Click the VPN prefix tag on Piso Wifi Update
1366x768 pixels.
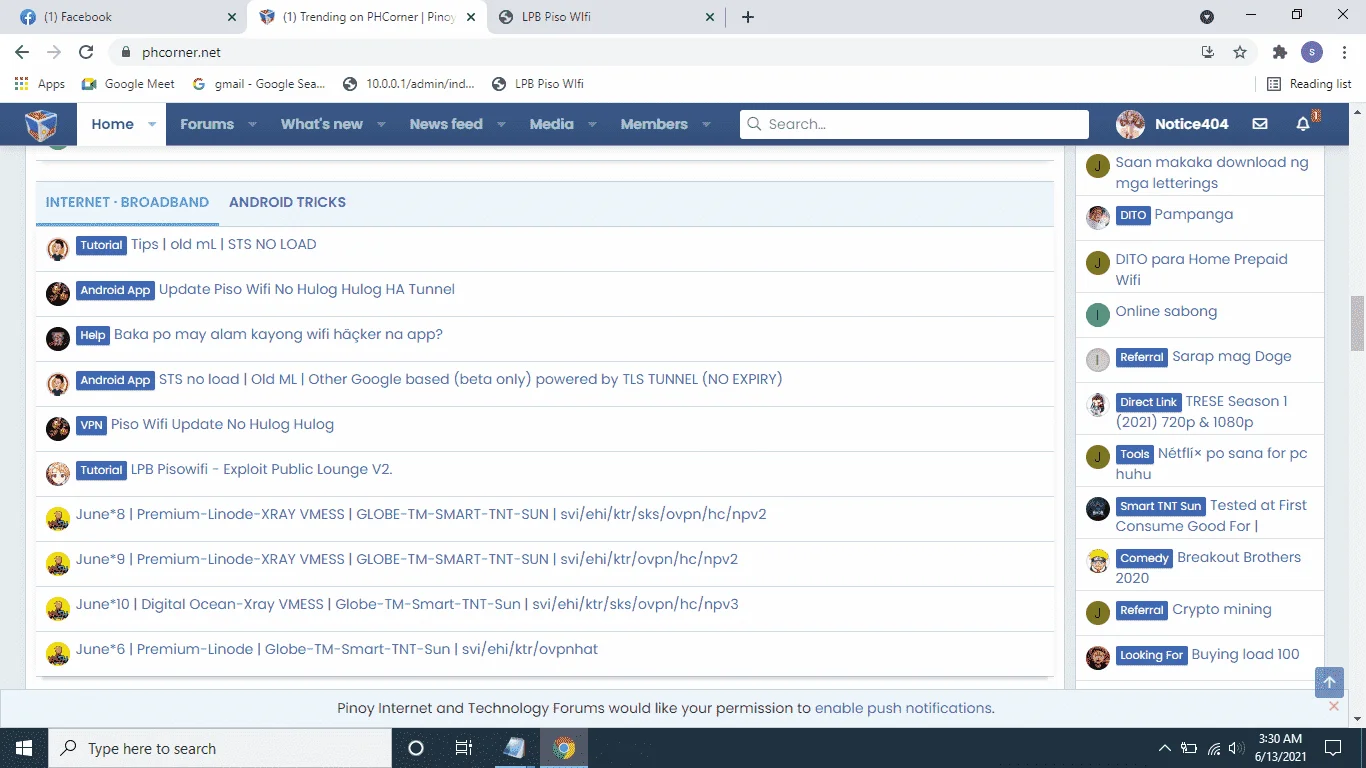(91, 425)
